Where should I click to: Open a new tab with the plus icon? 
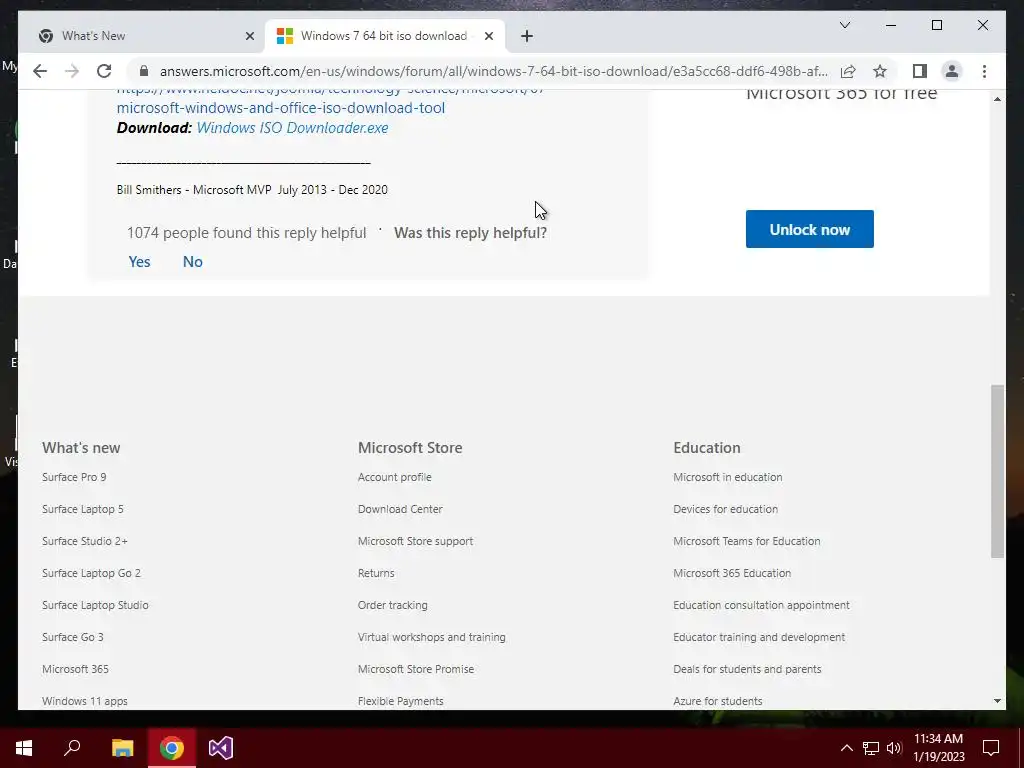pos(527,36)
